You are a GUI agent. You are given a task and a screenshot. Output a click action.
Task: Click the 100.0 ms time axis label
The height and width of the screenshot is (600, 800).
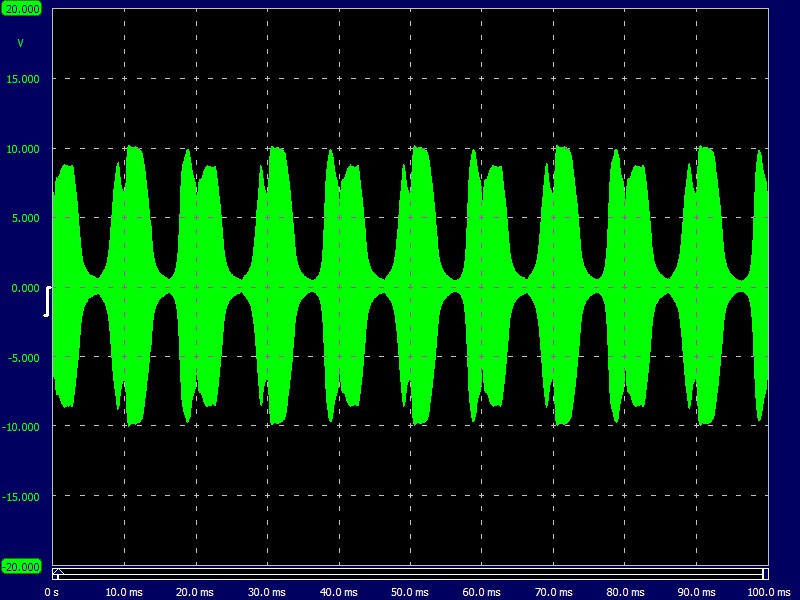(x=769, y=592)
